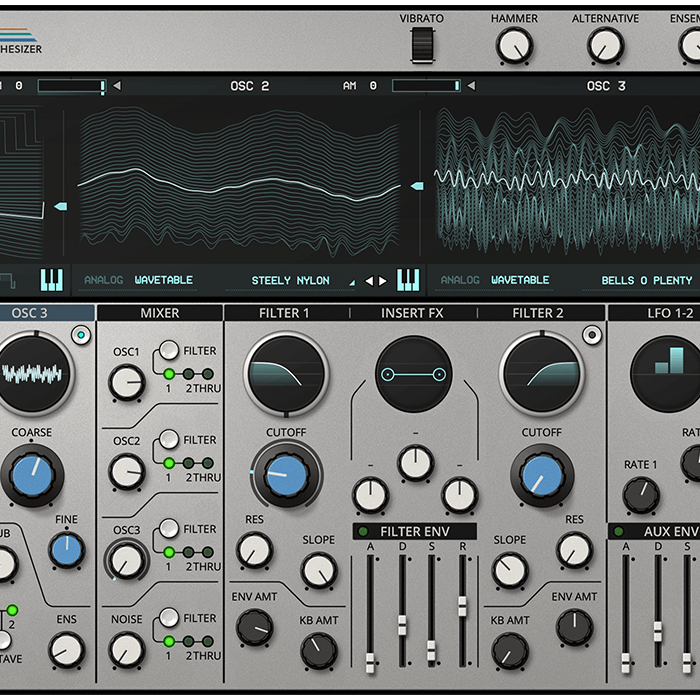Screen dimensions: 700x700
Task: Click the Filter 1 SLOPE knob
Action: coord(319,571)
